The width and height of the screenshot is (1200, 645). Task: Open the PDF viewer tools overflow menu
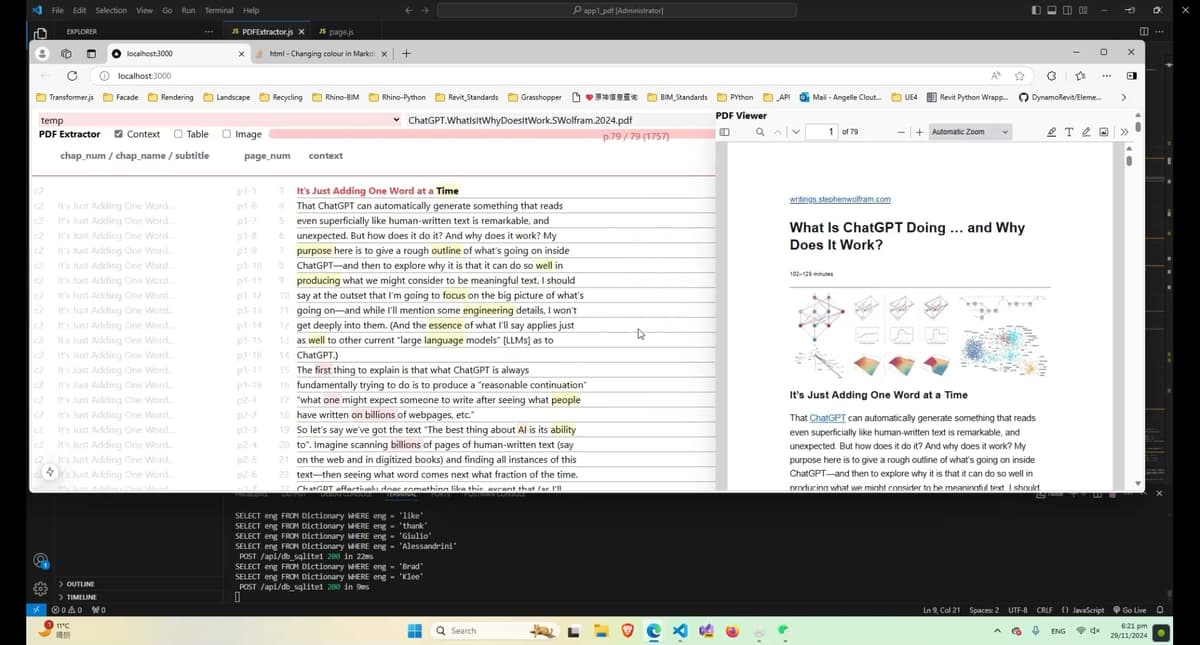1123,132
